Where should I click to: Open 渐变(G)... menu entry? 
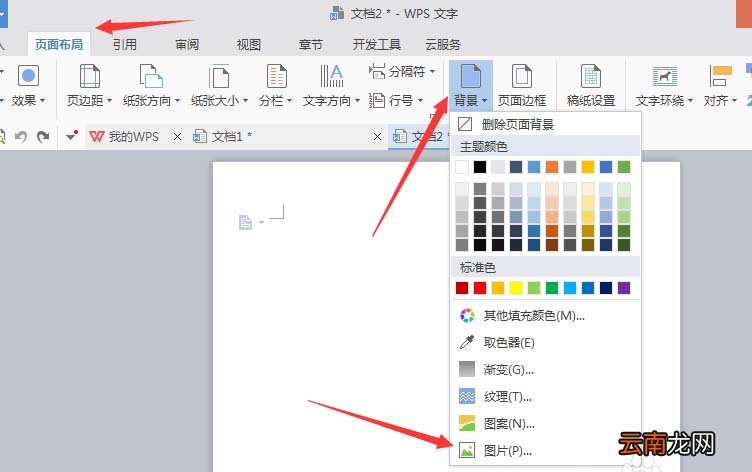point(545,369)
